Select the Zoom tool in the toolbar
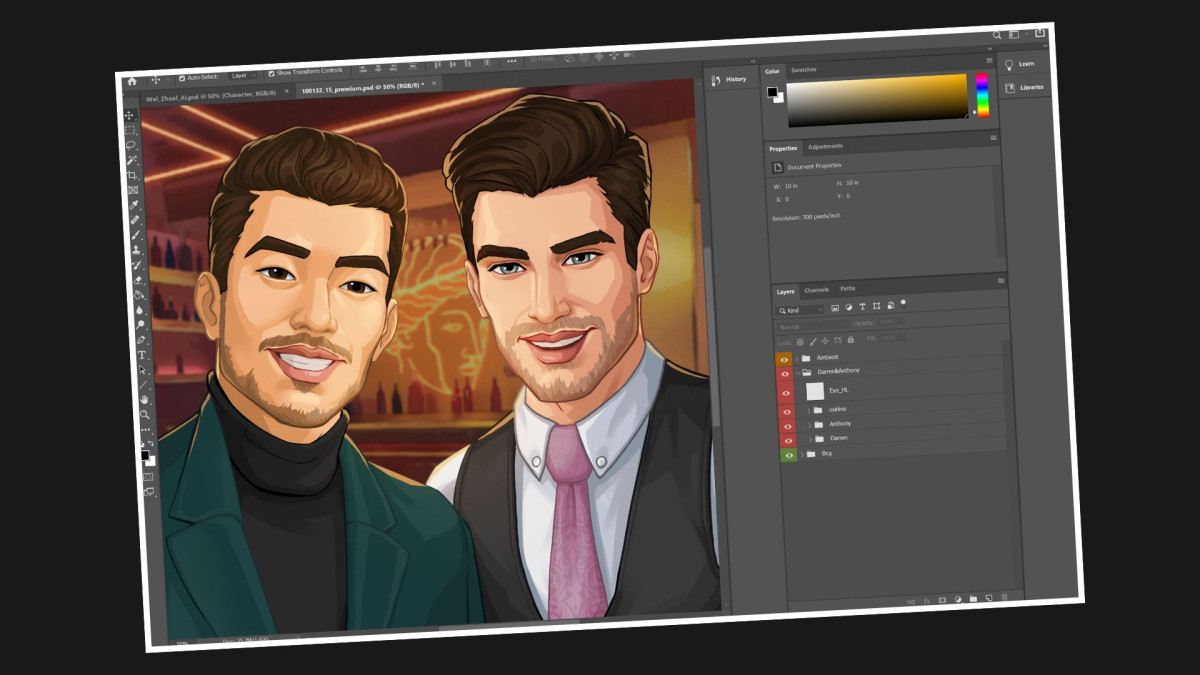Viewport: 1200px width, 675px height. (145, 415)
